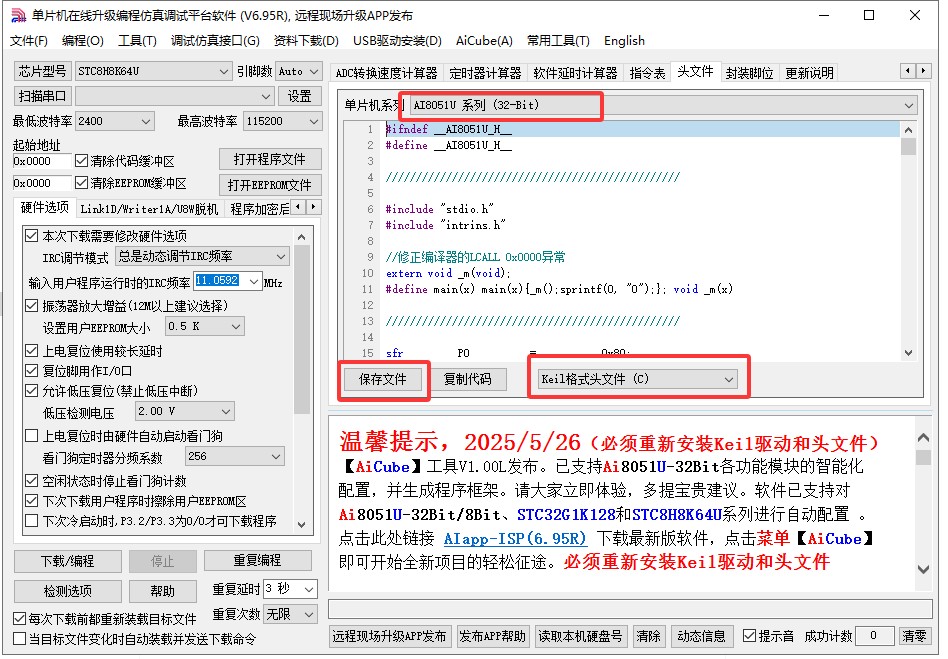Switch to the 封装脚位 tab

click(749, 73)
